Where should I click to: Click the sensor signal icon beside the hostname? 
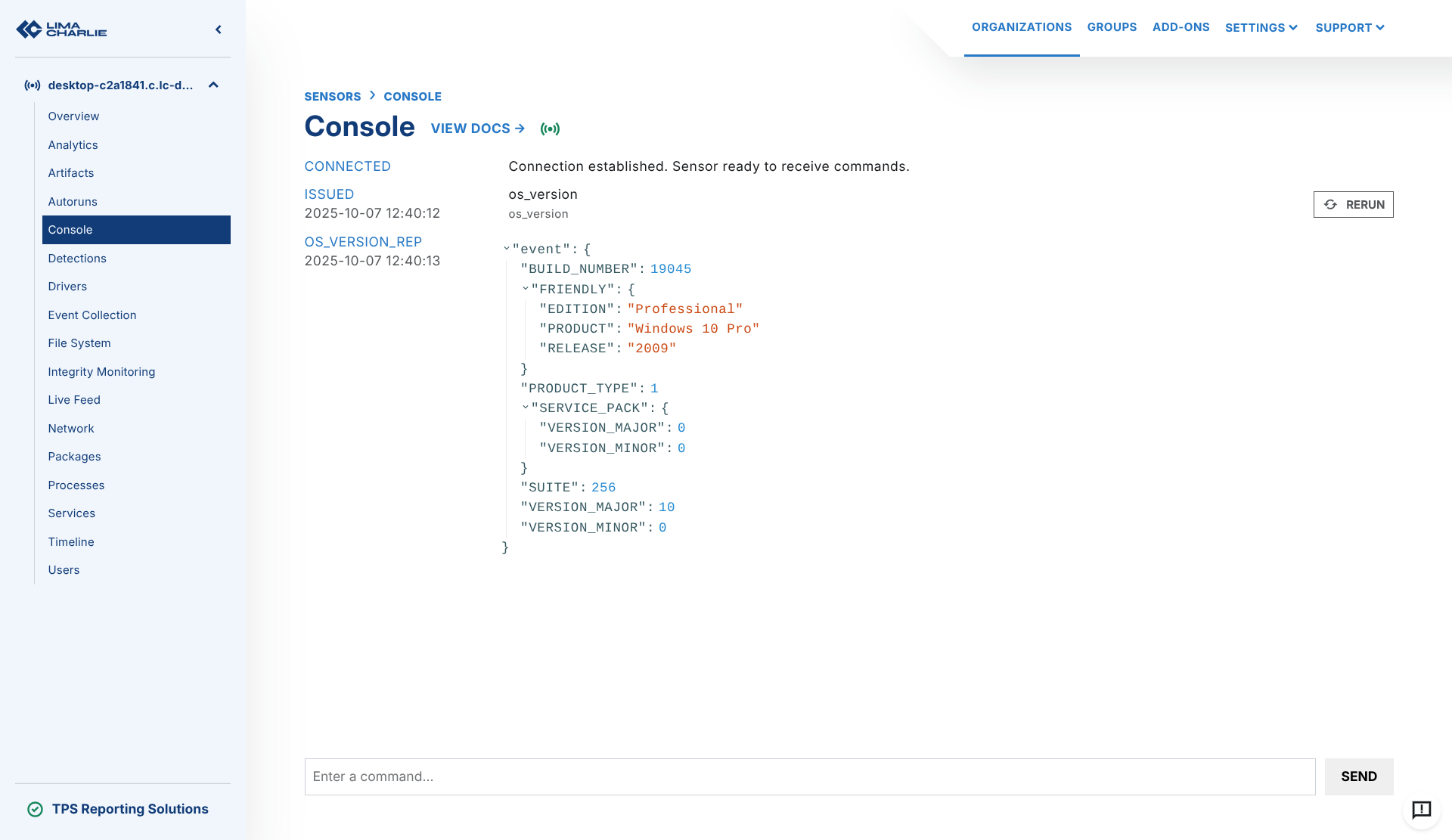pos(33,85)
